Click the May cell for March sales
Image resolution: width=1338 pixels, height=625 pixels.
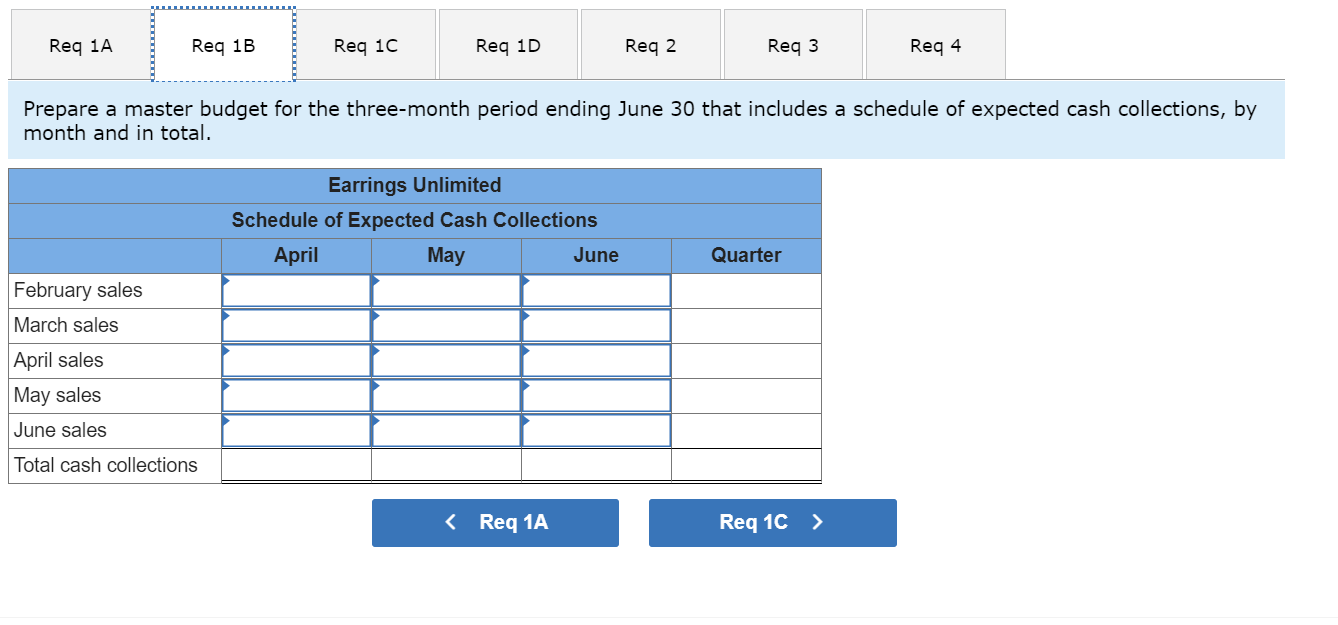(445, 325)
